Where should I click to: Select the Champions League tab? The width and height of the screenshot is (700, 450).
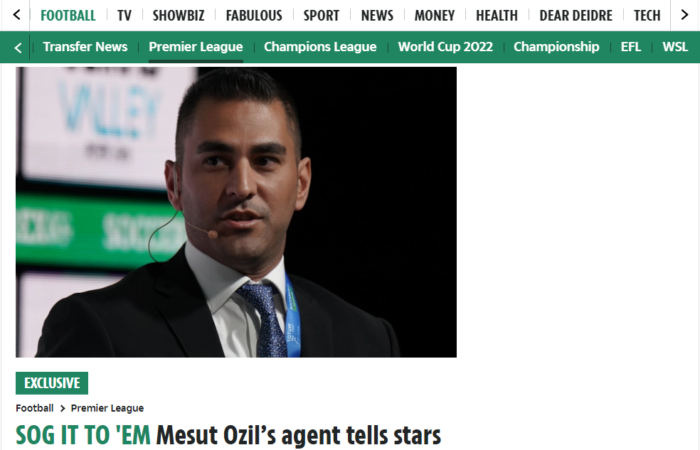tap(320, 46)
